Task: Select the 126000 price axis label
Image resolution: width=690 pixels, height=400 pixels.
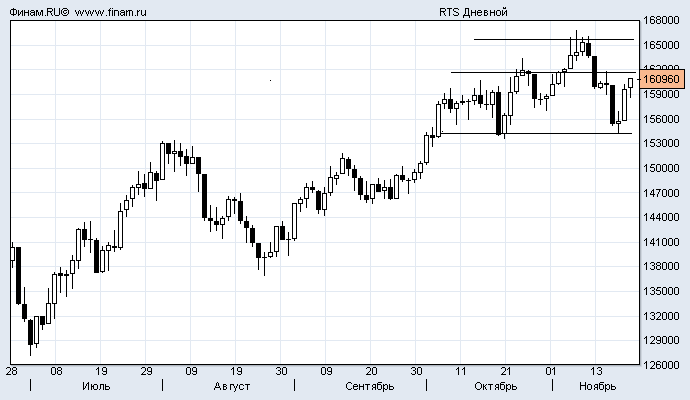Action: click(x=661, y=365)
